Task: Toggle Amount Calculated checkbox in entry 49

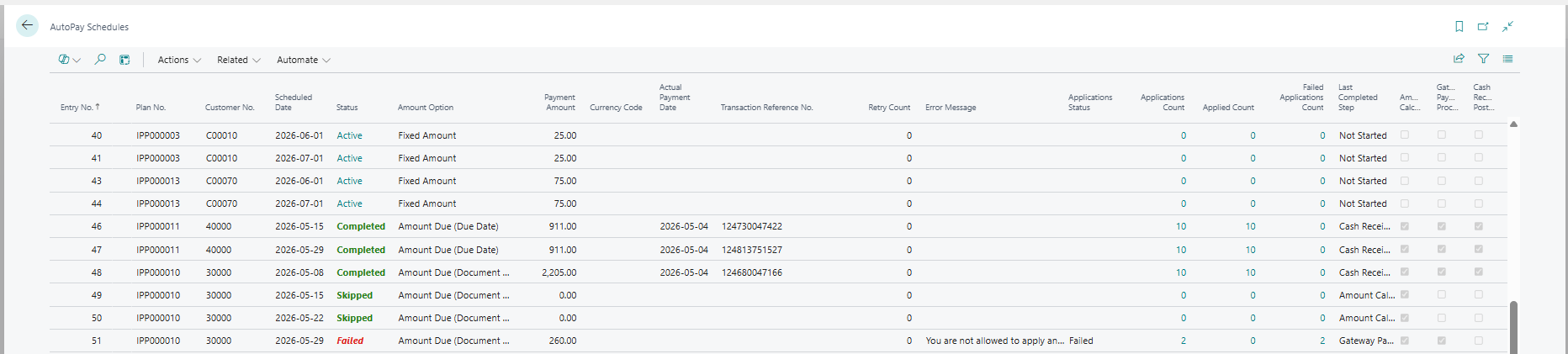Action: pyautogui.click(x=1405, y=294)
